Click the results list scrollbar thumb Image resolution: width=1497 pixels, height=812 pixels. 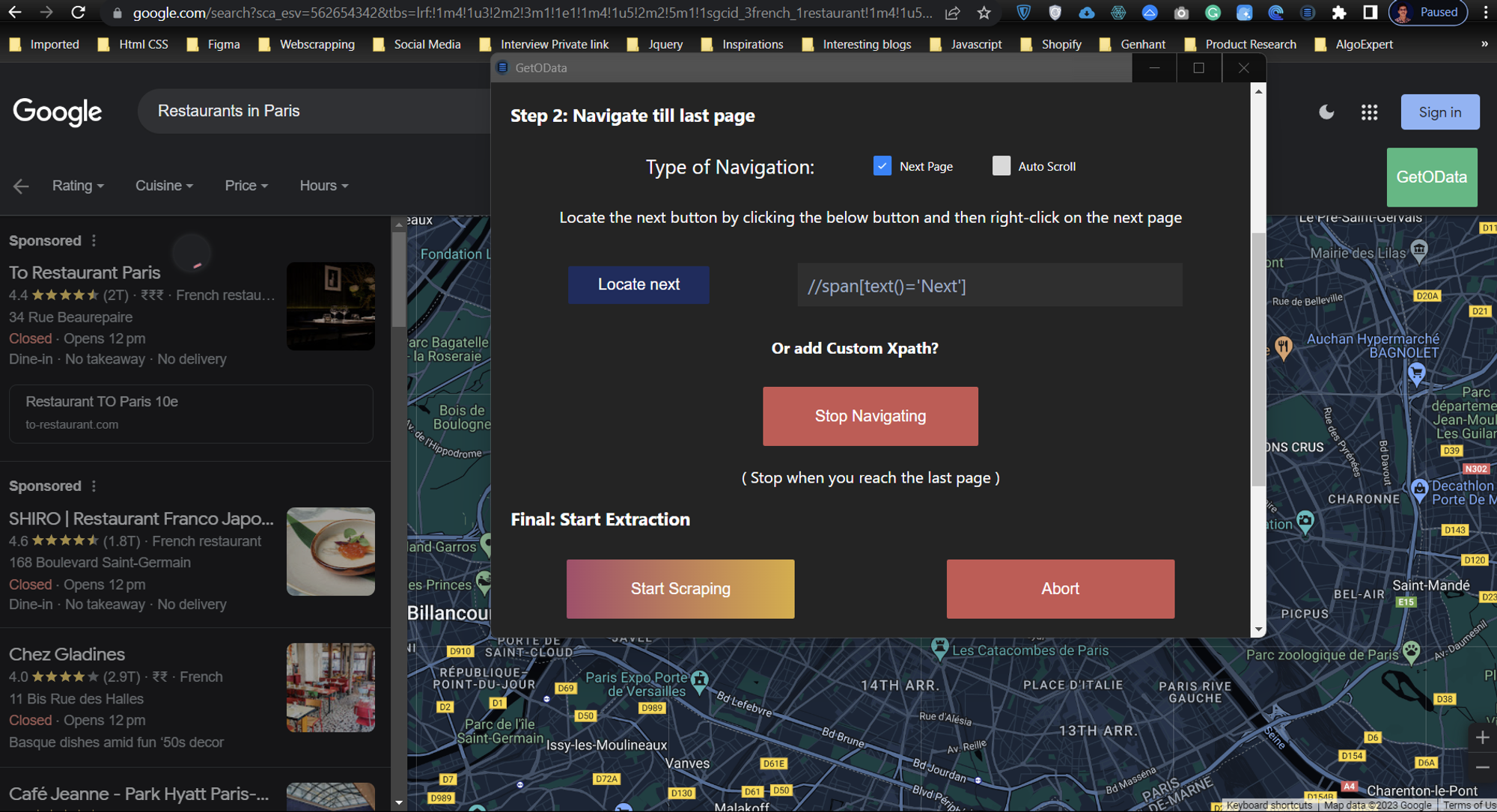pos(399,278)
